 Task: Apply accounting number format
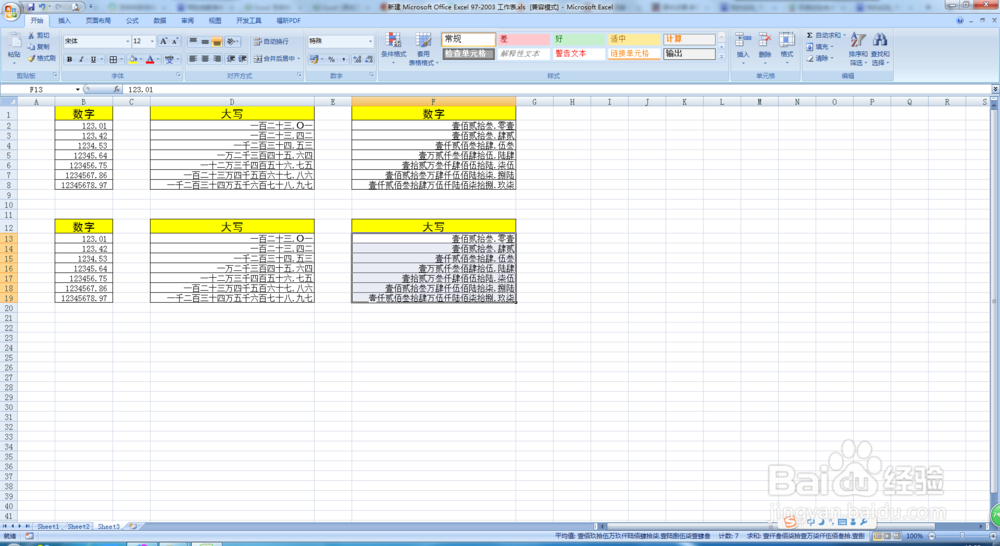(315, 59)
